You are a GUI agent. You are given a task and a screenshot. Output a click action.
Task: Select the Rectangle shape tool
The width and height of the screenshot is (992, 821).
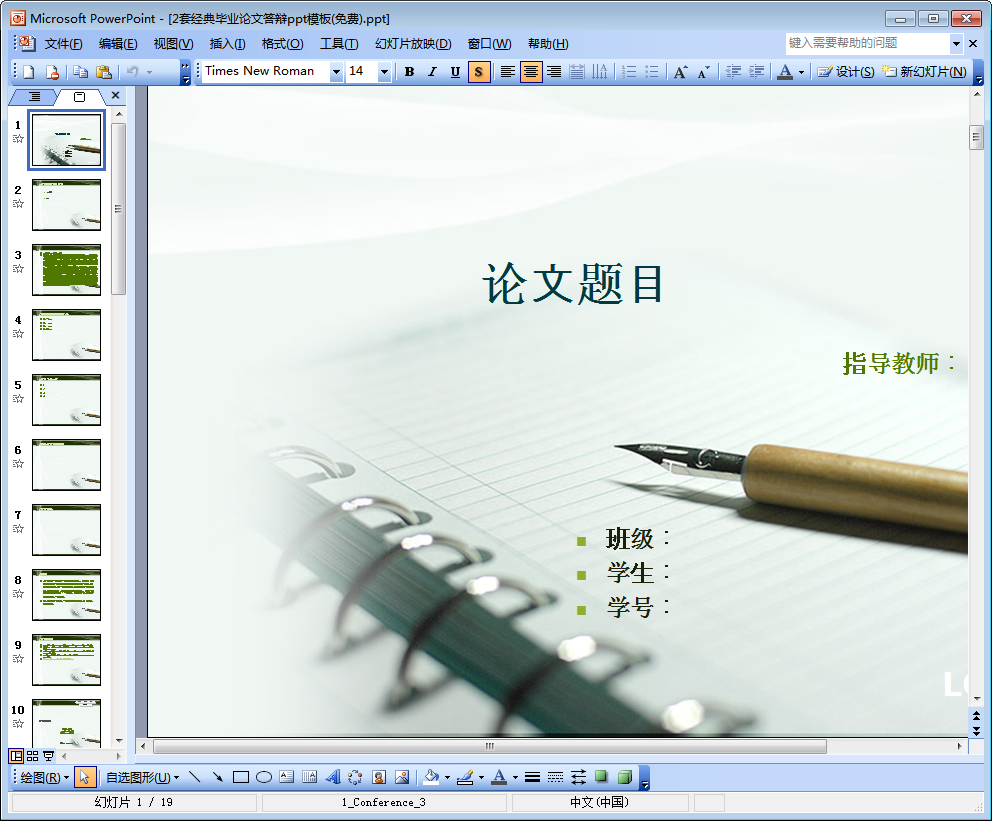[240, 777]
